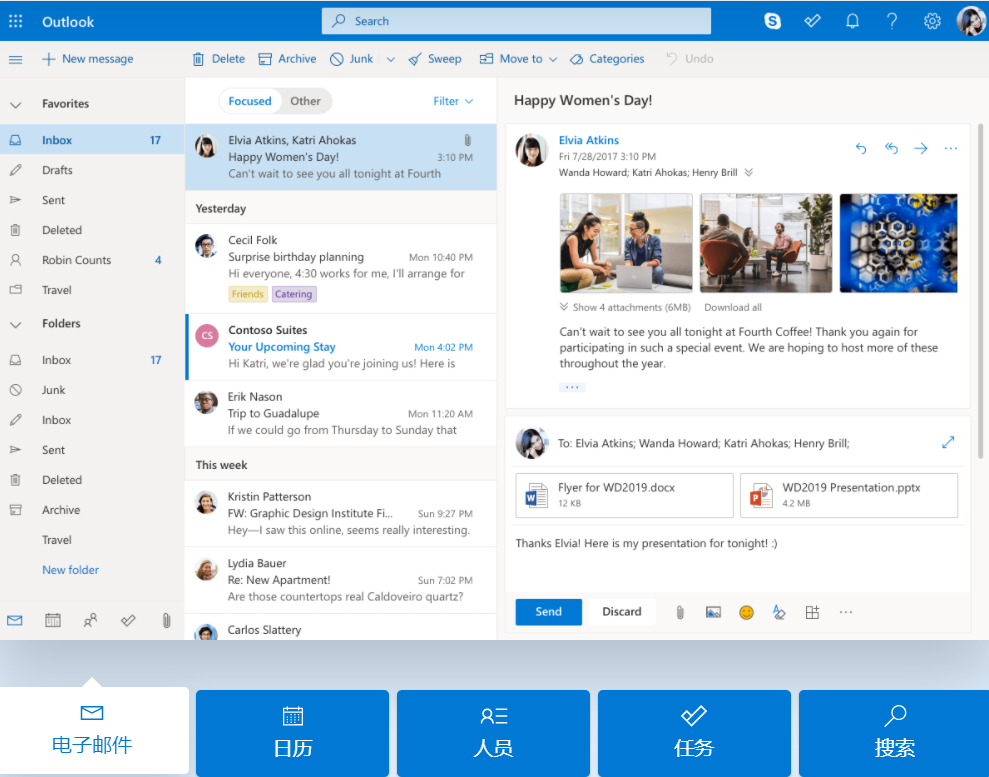Screen dimensions: 989x777
Task: Open the Move to dropdown
Action: 518,59
